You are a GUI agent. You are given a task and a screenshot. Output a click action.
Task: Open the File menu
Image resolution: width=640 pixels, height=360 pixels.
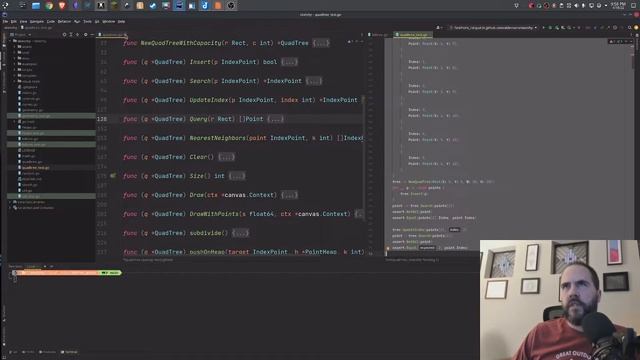5,21
